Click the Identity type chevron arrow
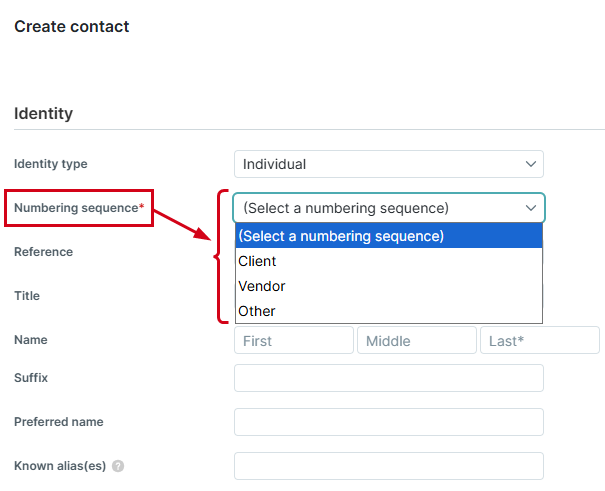The height and width of the screenshot is (491, 605). point(531,164)
